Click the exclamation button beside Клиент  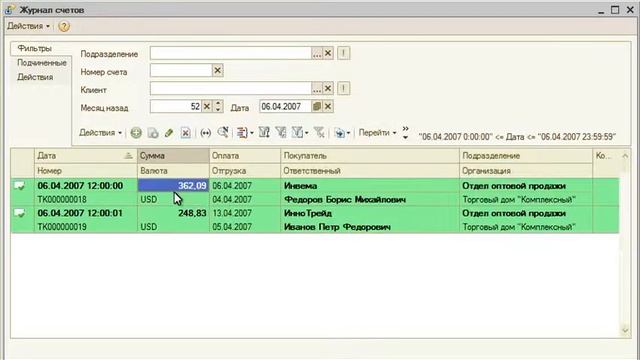[x=344, y=89]
